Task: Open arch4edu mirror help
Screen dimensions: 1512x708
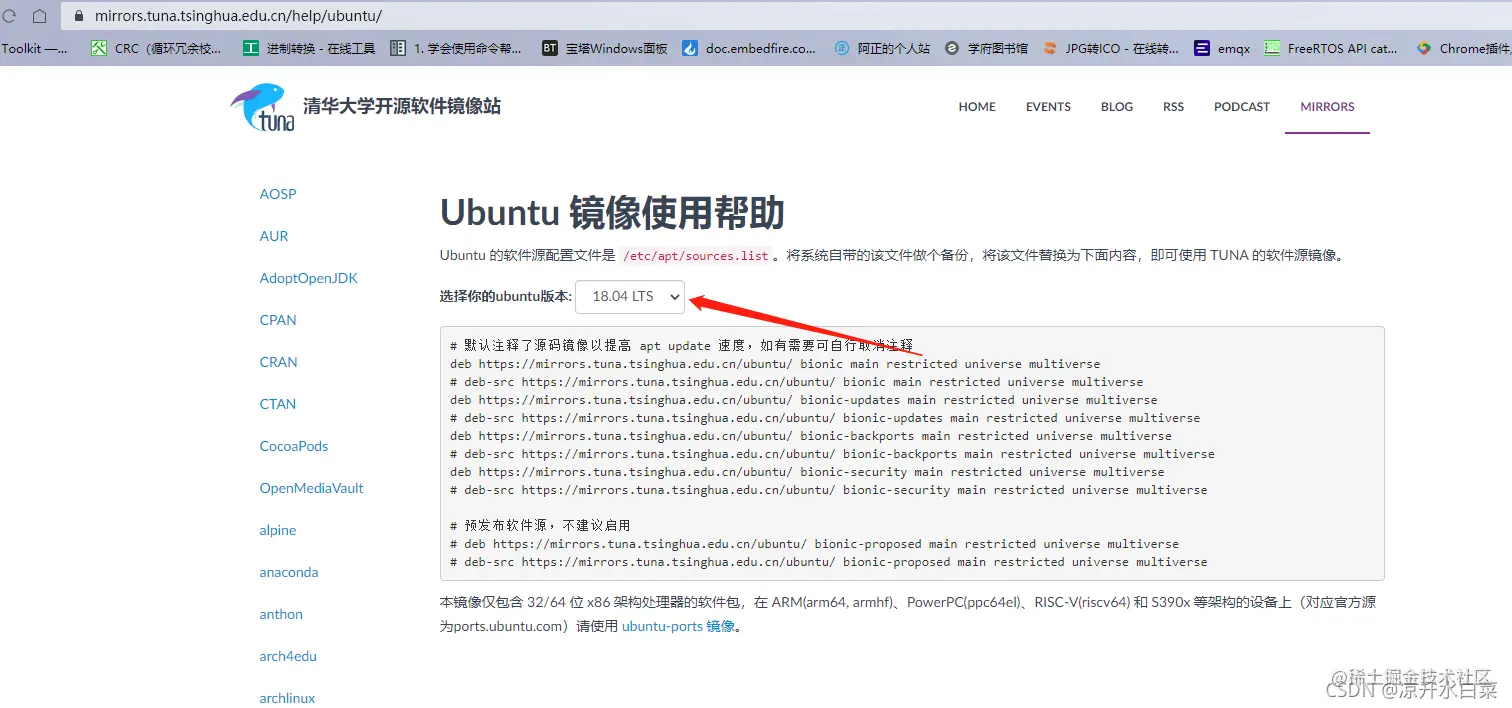Action: click(288, 656)
